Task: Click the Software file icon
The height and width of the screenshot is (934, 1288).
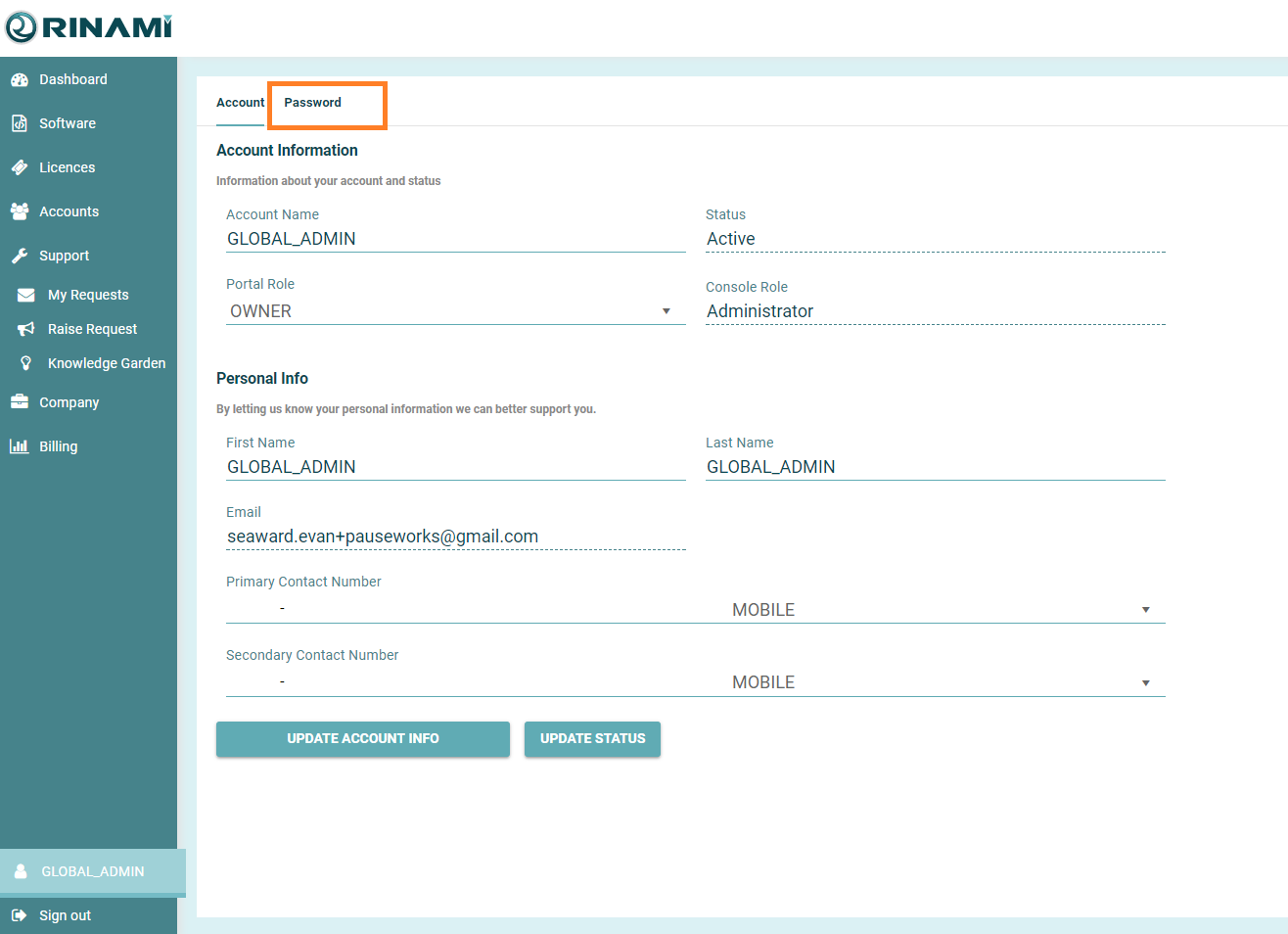Action: 20,123
